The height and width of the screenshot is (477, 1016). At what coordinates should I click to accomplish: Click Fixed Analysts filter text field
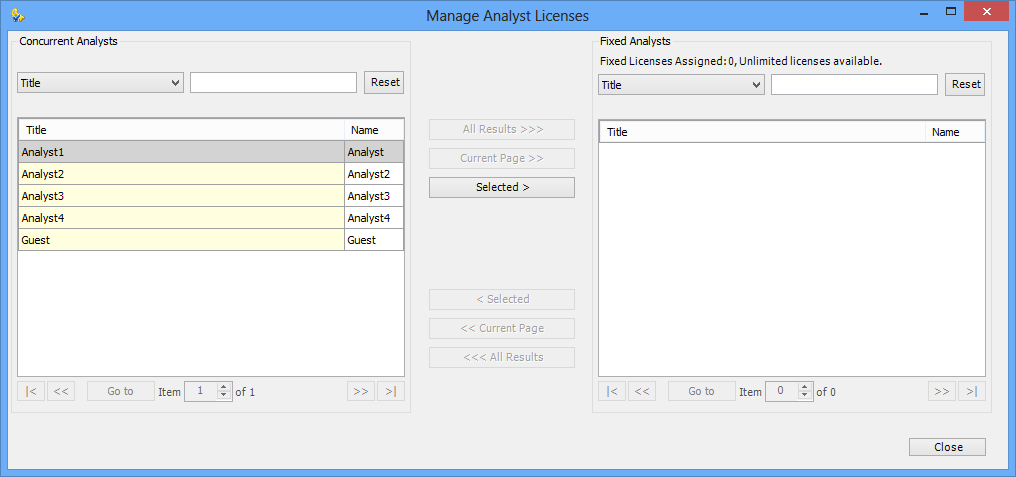854,85
